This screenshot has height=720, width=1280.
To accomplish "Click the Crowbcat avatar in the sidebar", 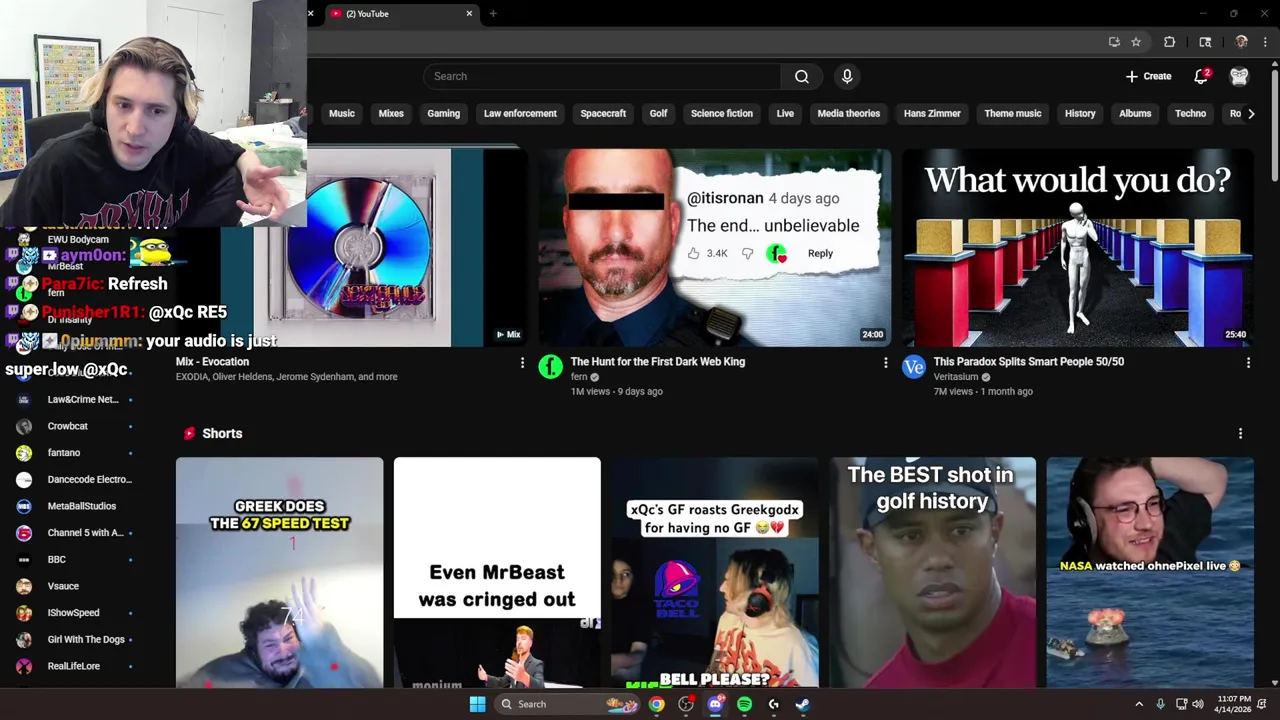I will 24,426.
